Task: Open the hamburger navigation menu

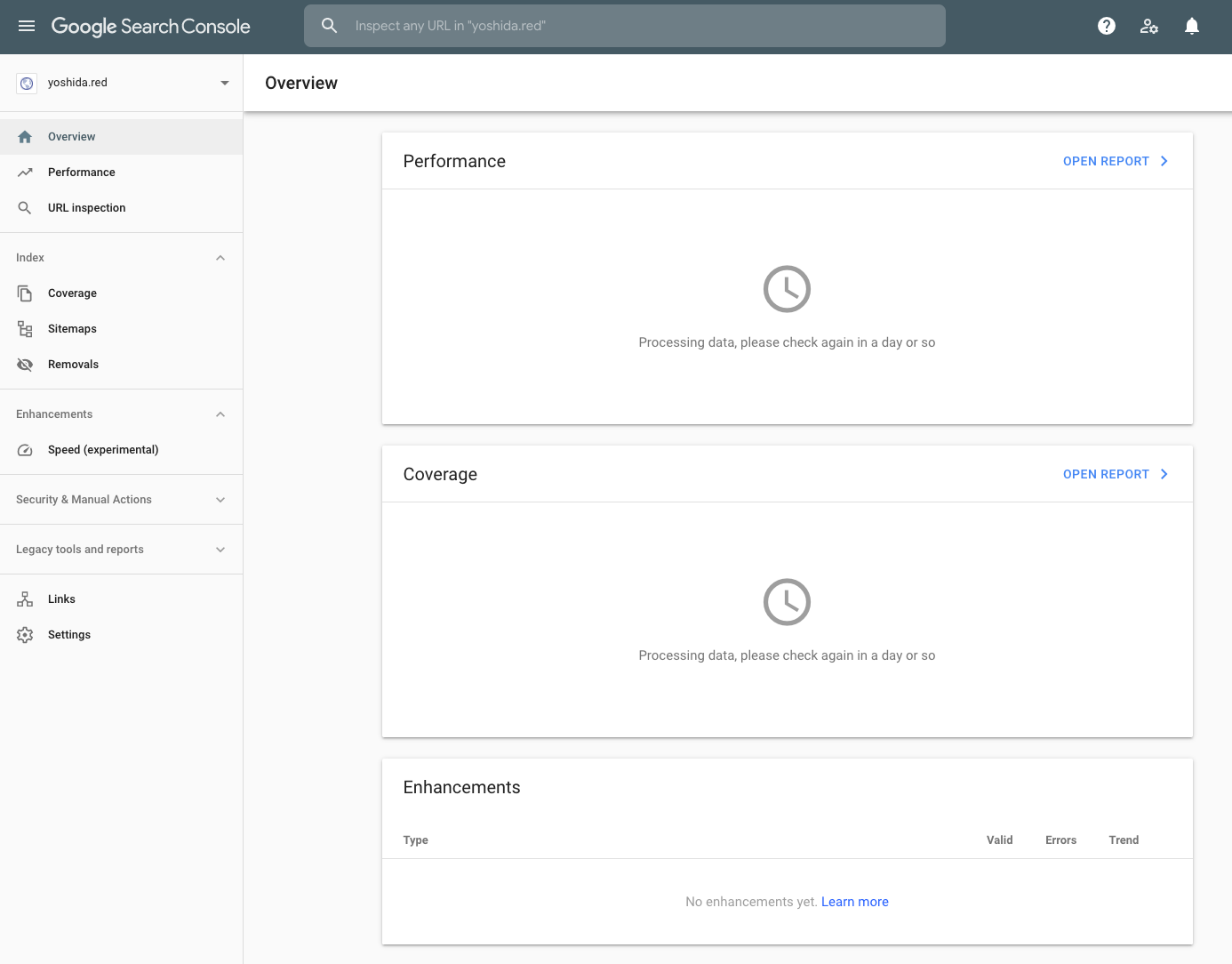Action: click(x=27, y=26)
